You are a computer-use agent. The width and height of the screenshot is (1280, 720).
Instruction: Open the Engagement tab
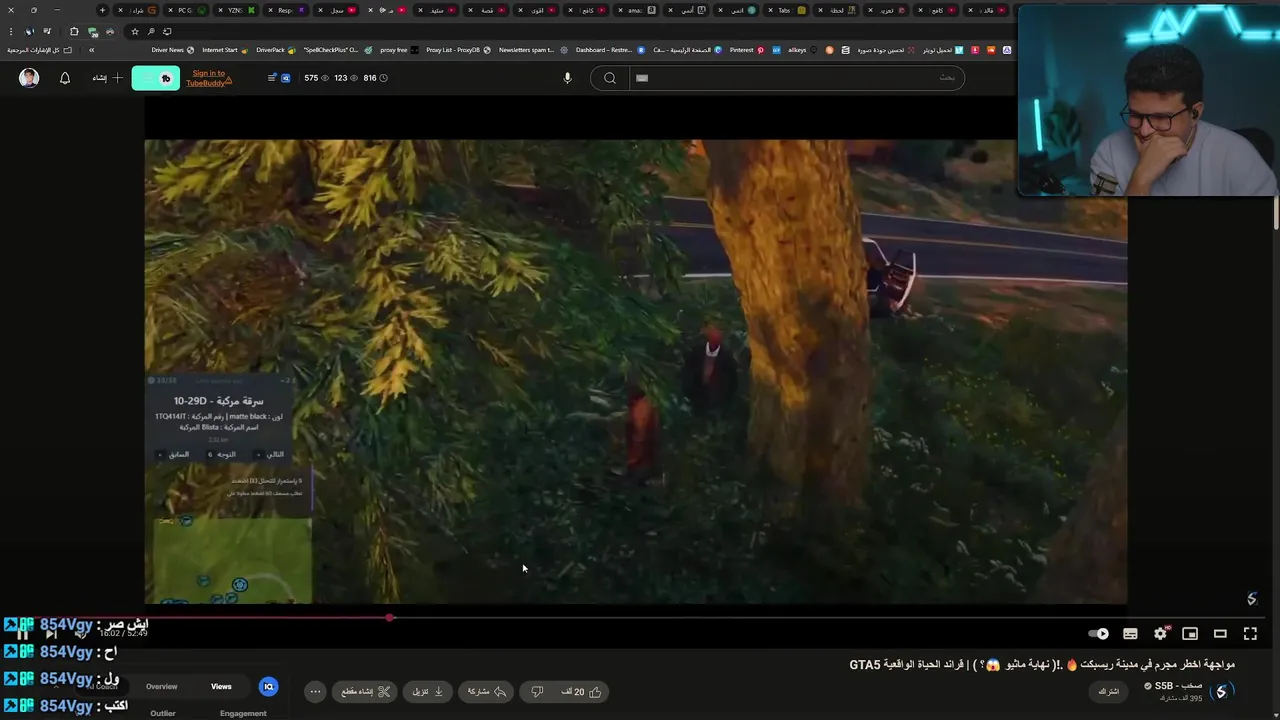[x=243, y=714]
